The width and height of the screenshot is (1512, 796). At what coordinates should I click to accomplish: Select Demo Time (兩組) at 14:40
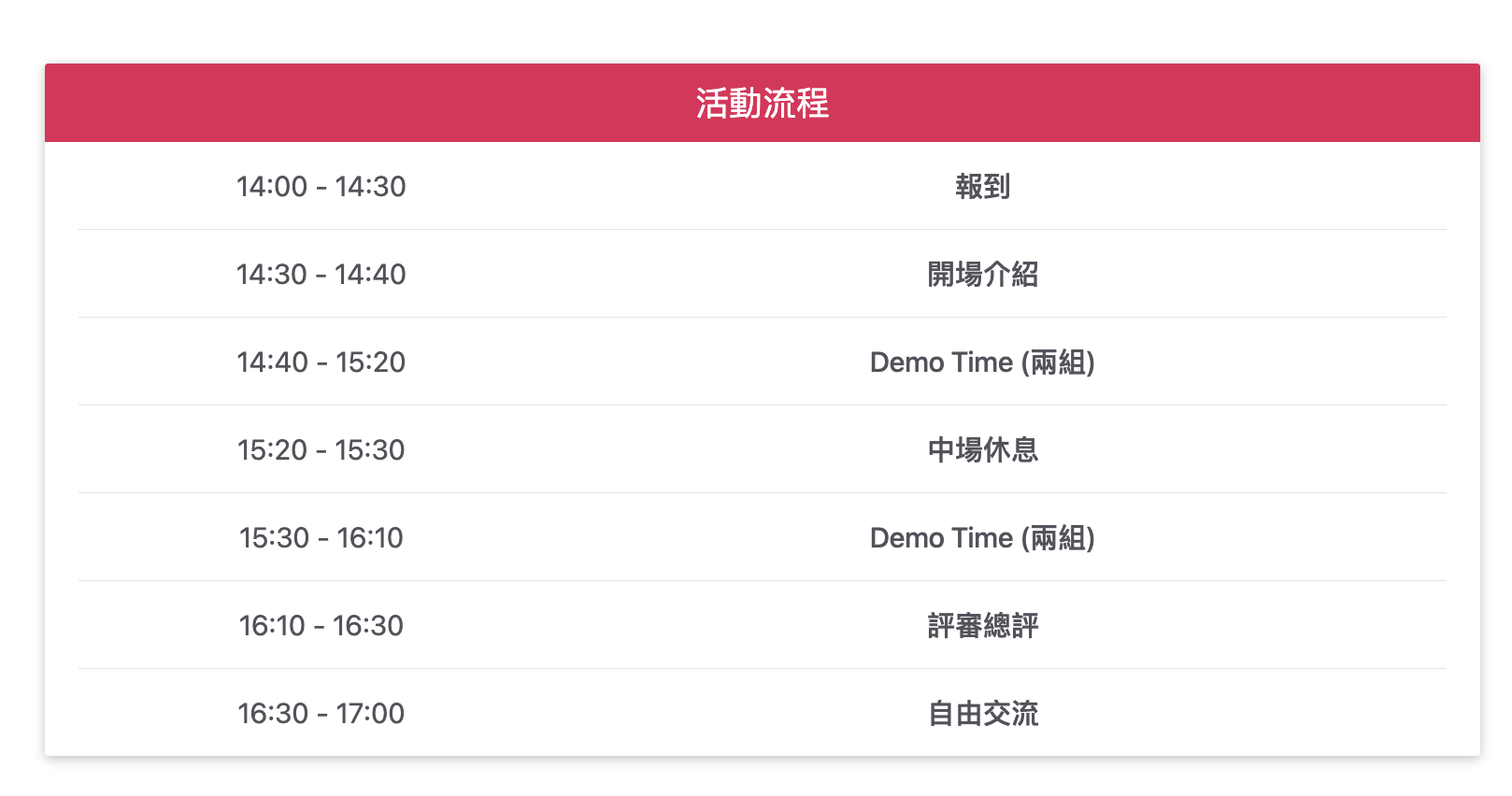tap(981, 362)
